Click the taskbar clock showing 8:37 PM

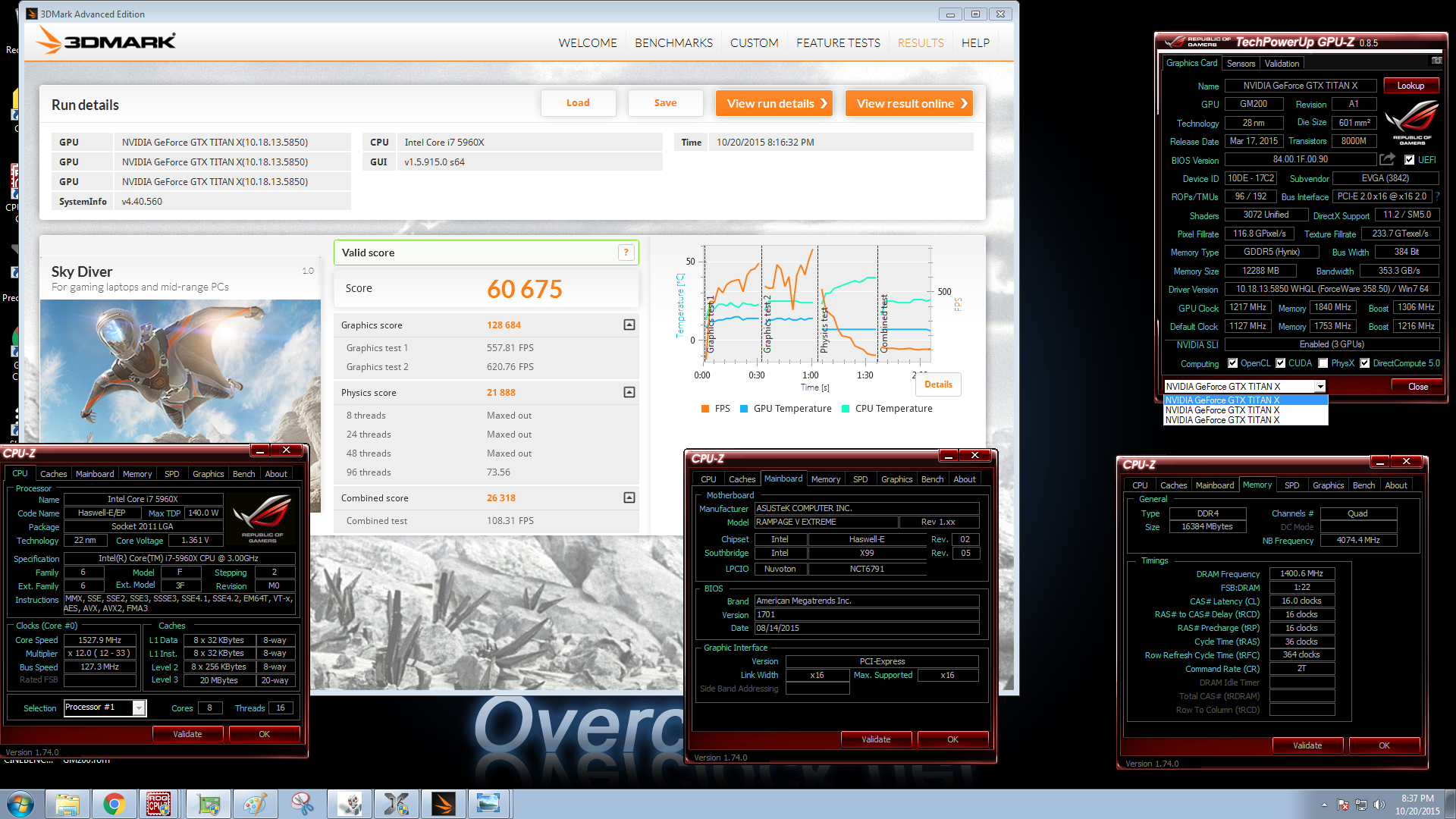(x=1417, y=805)
